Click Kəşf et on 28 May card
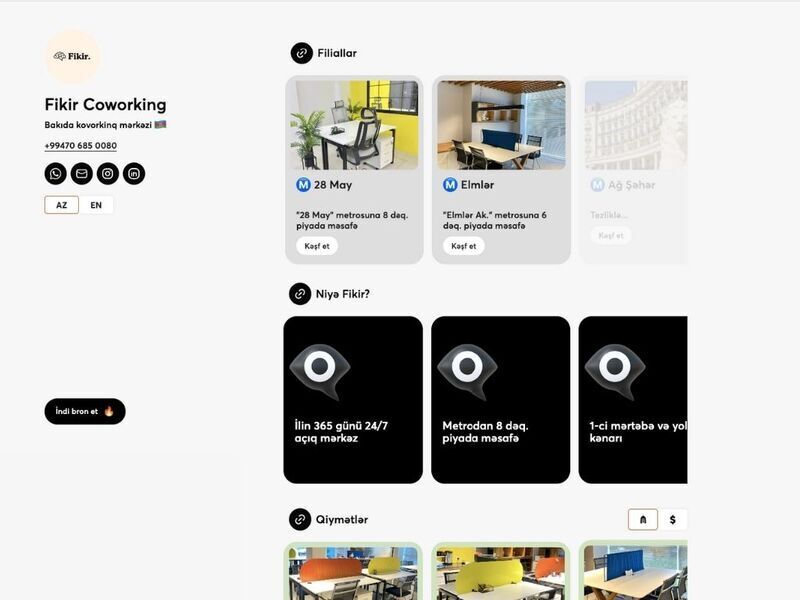The width and height of the screenshot is (800, 600). pos(317,246)
